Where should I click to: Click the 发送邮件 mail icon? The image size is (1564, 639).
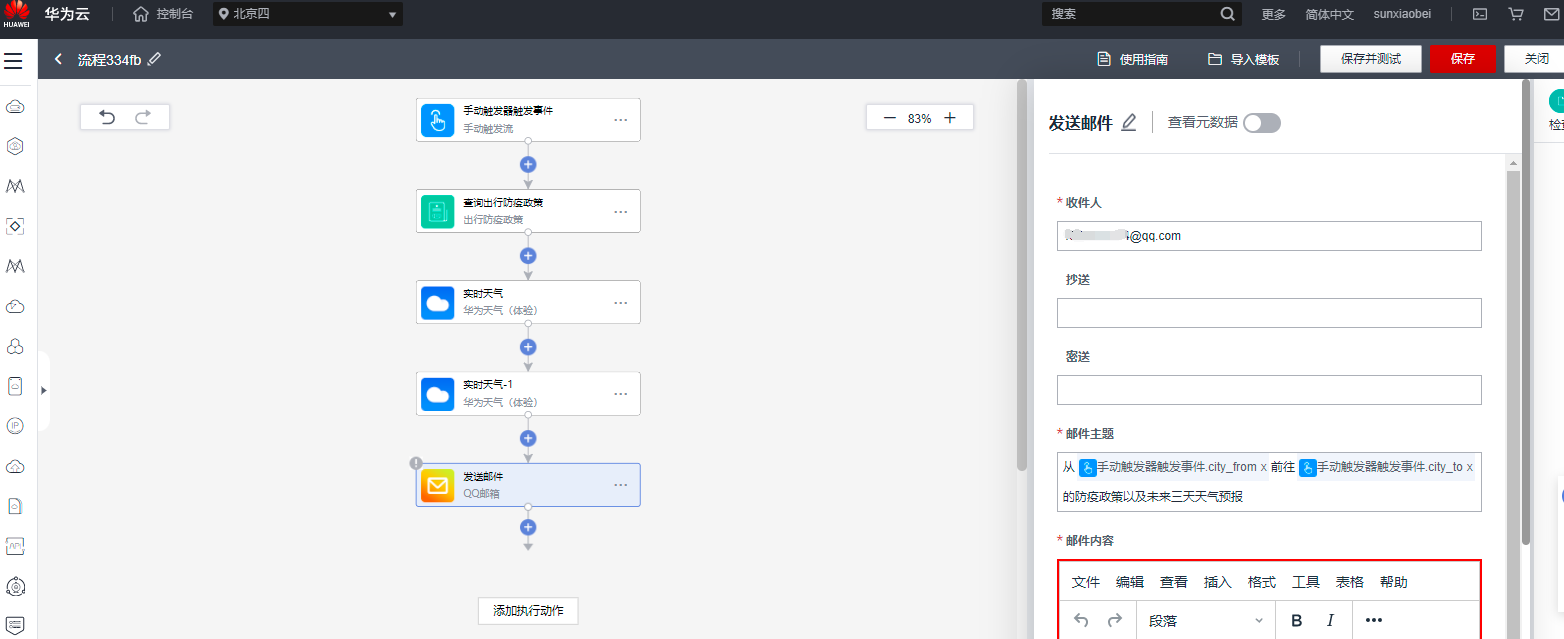(x=437, y=485)
